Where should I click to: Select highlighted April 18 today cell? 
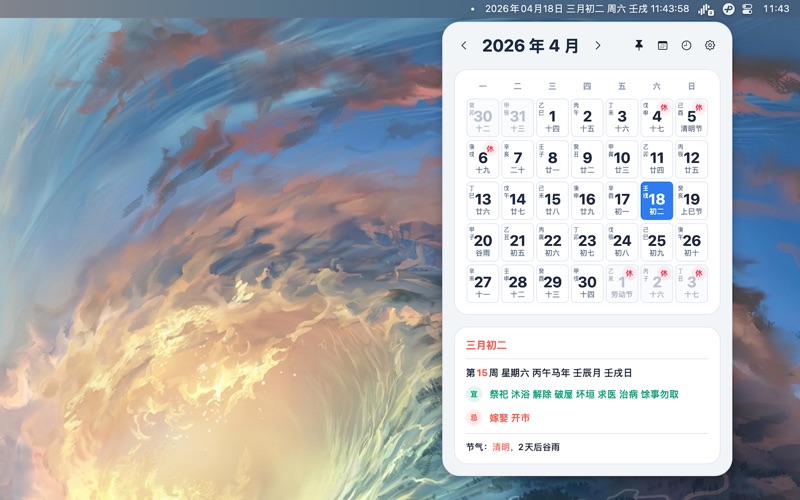click(657, 201)
